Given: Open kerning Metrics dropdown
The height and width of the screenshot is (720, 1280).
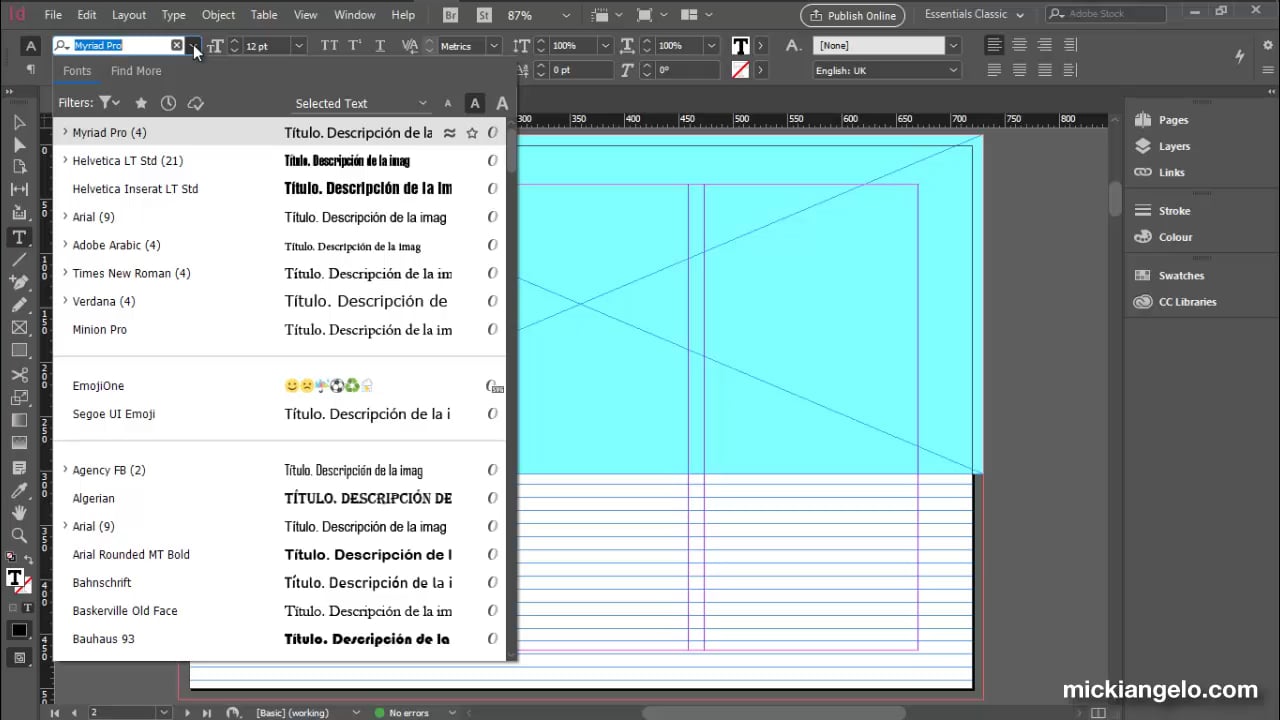Looking at the screenshot, I should tap(494, 46).
